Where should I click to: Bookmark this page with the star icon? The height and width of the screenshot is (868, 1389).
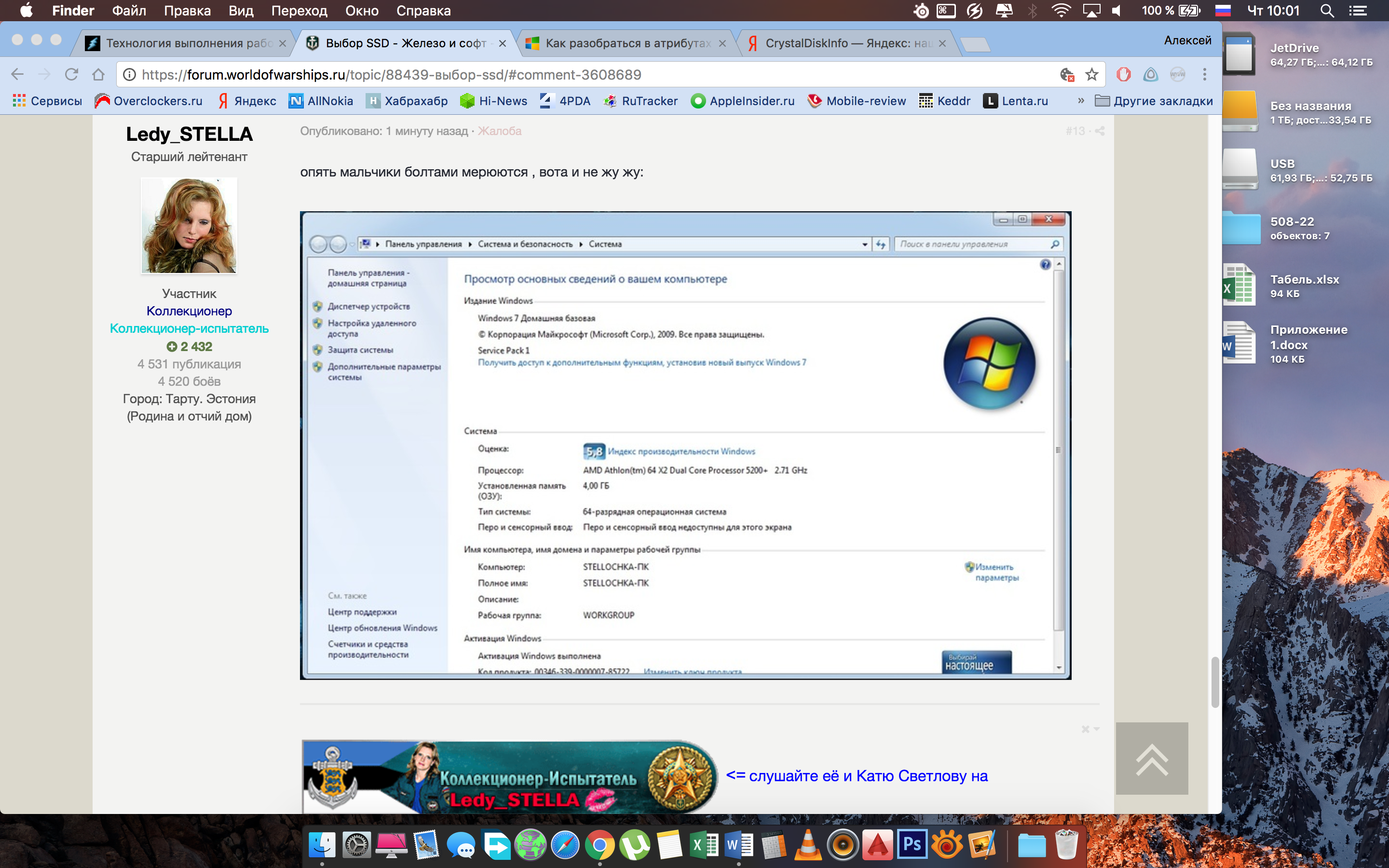(x=1091, y=75)
